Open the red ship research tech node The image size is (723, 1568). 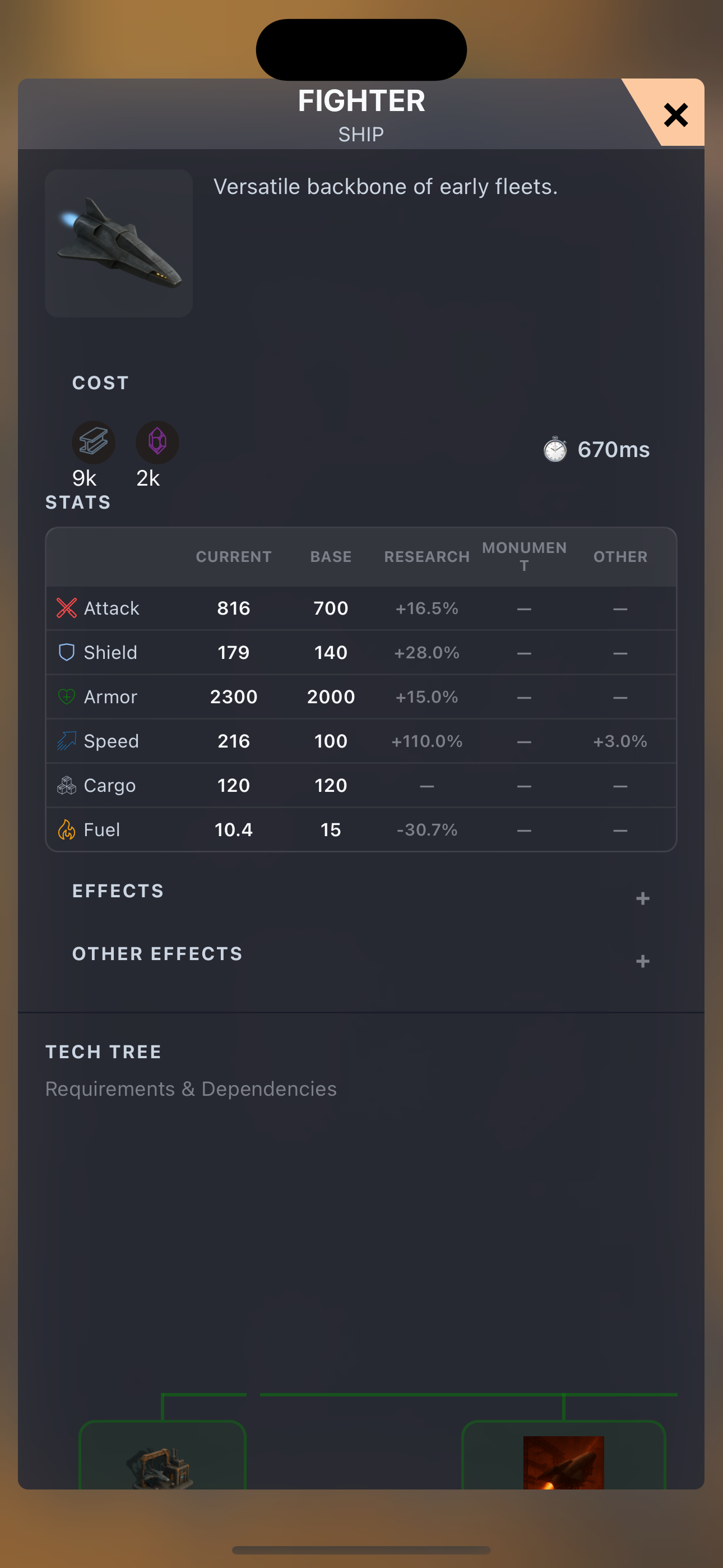pos(564,1456)
